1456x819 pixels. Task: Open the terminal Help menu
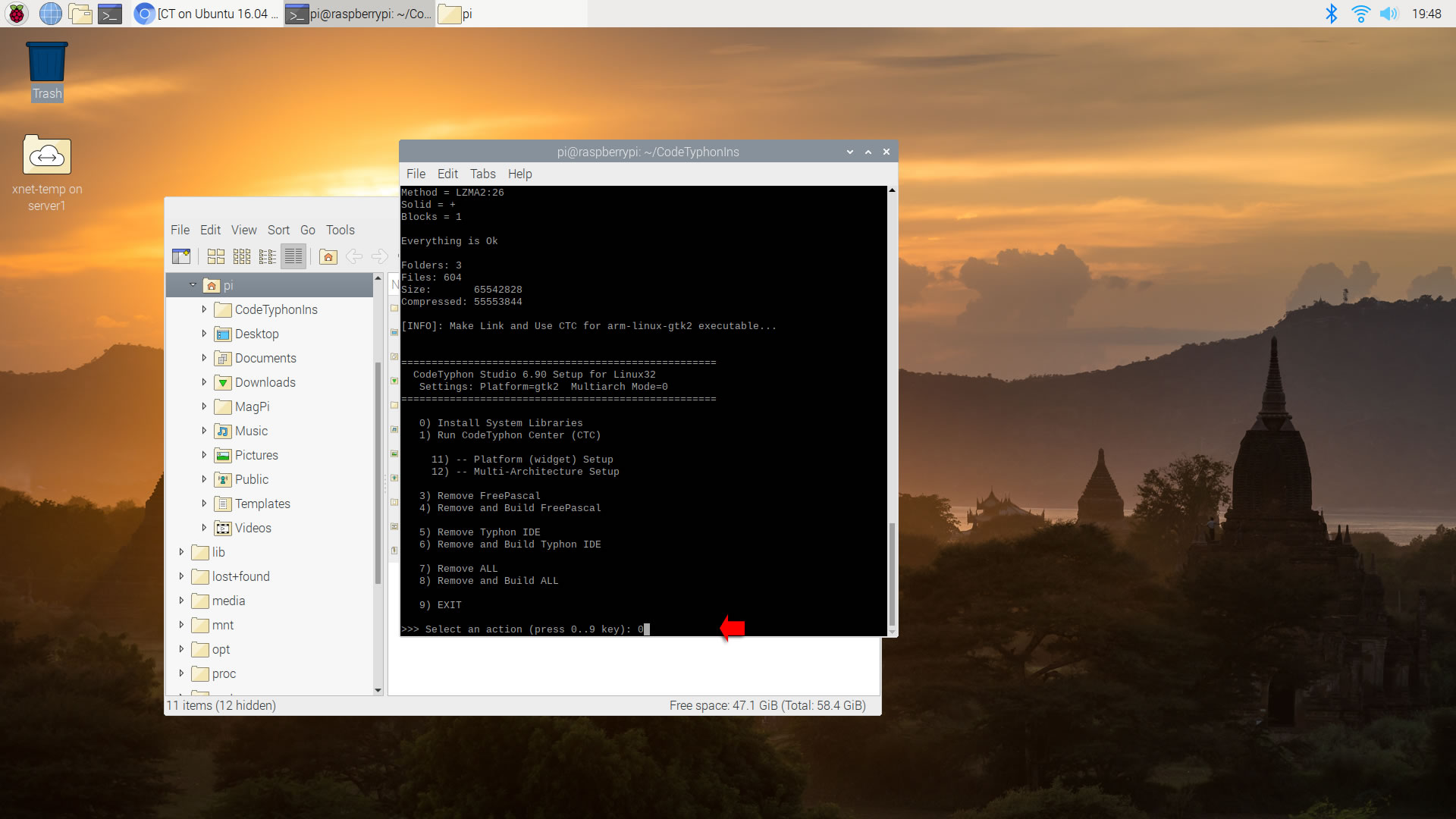click(x=520, y=174)
